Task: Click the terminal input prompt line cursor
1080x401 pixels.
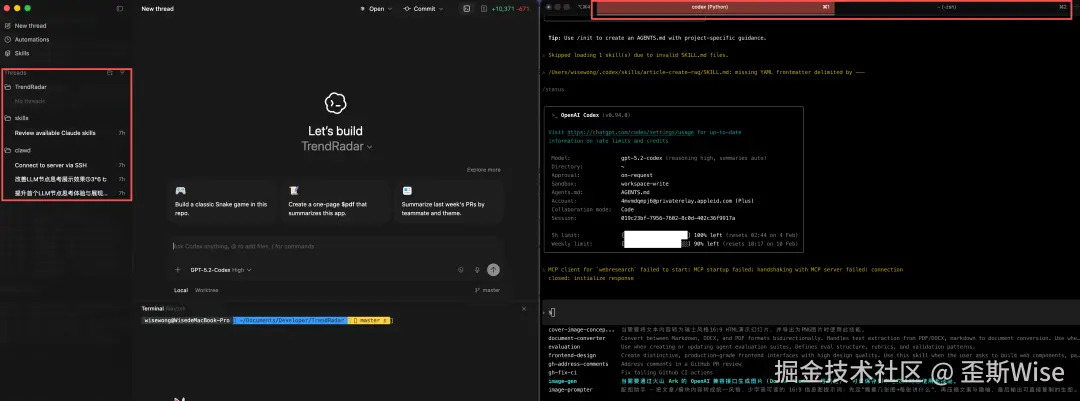Action: 552,312
